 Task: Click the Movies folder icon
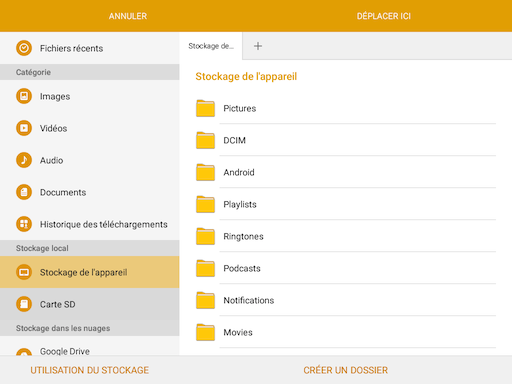pyautogui.click(x=205, y=332)
